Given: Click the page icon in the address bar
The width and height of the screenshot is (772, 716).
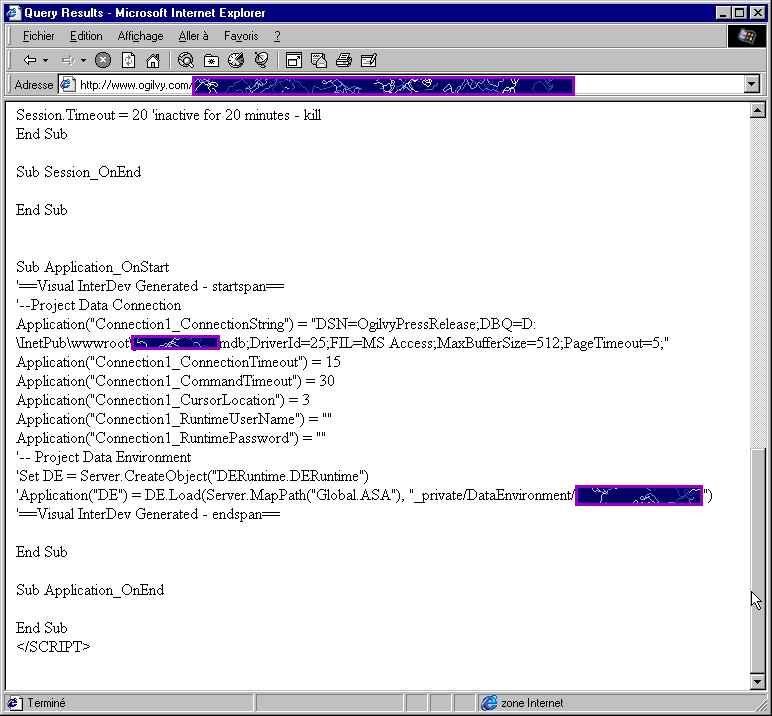Looking at the screenshot, I should pyautogui.click(x=67, y=85).
